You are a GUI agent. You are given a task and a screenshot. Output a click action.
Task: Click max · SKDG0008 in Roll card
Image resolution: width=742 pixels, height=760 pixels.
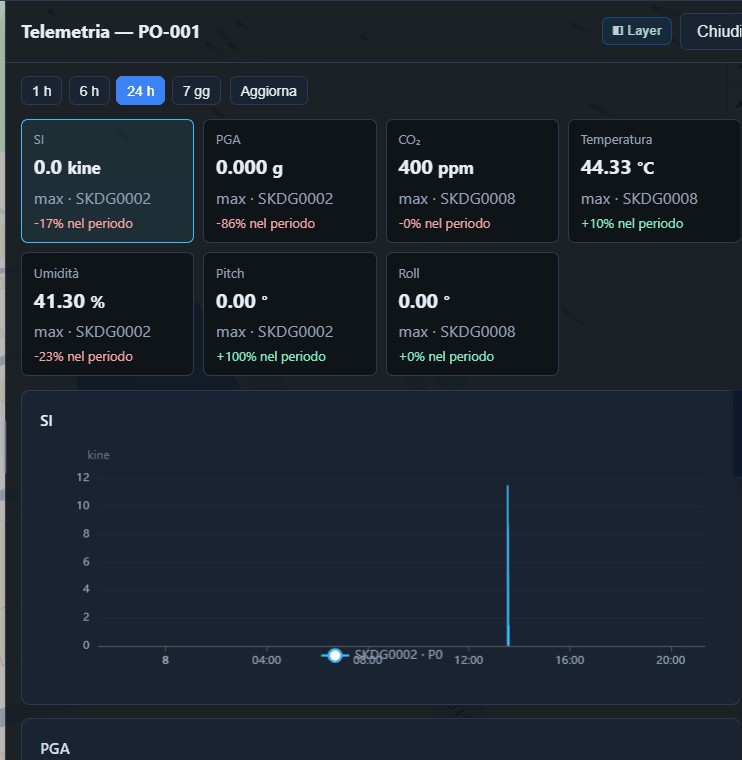tap(457, 332)
